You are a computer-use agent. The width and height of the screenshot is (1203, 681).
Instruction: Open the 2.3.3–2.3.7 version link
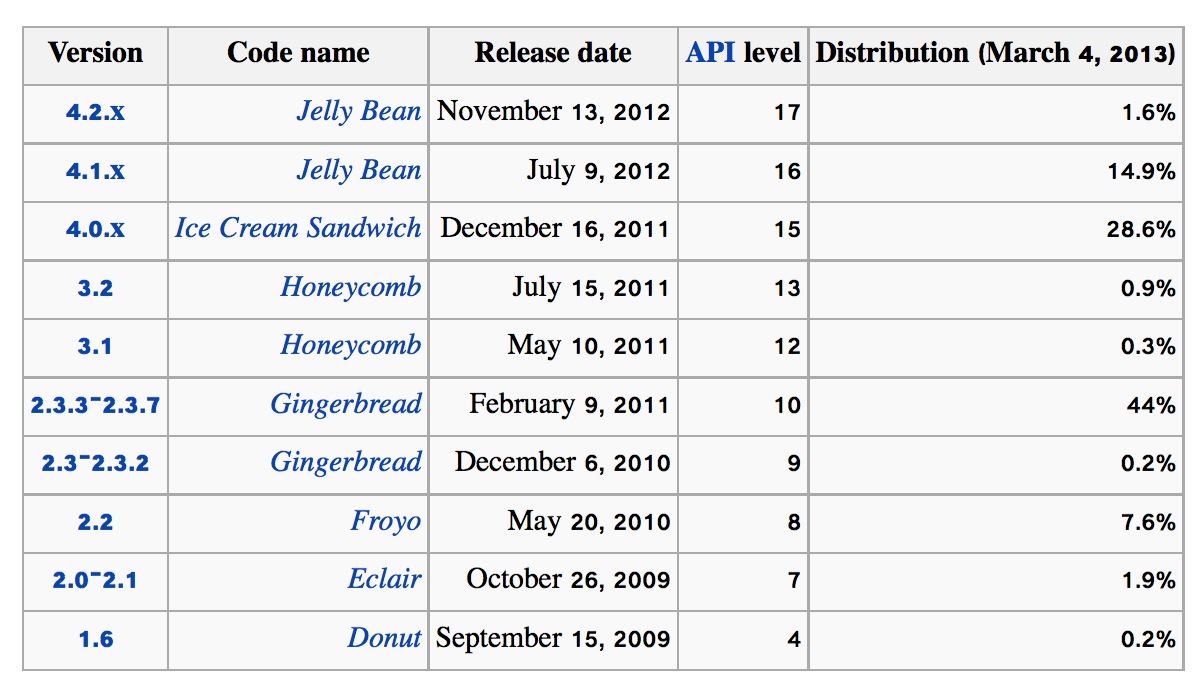[x=96, y=405]
